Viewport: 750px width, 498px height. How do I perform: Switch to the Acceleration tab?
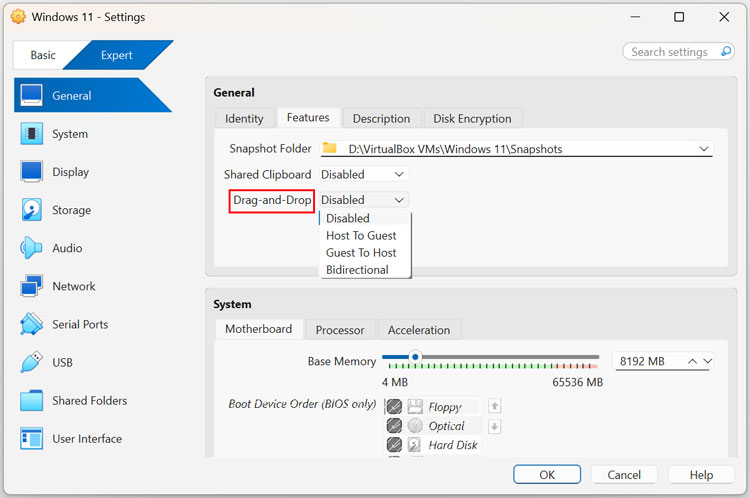pos(419,330)
